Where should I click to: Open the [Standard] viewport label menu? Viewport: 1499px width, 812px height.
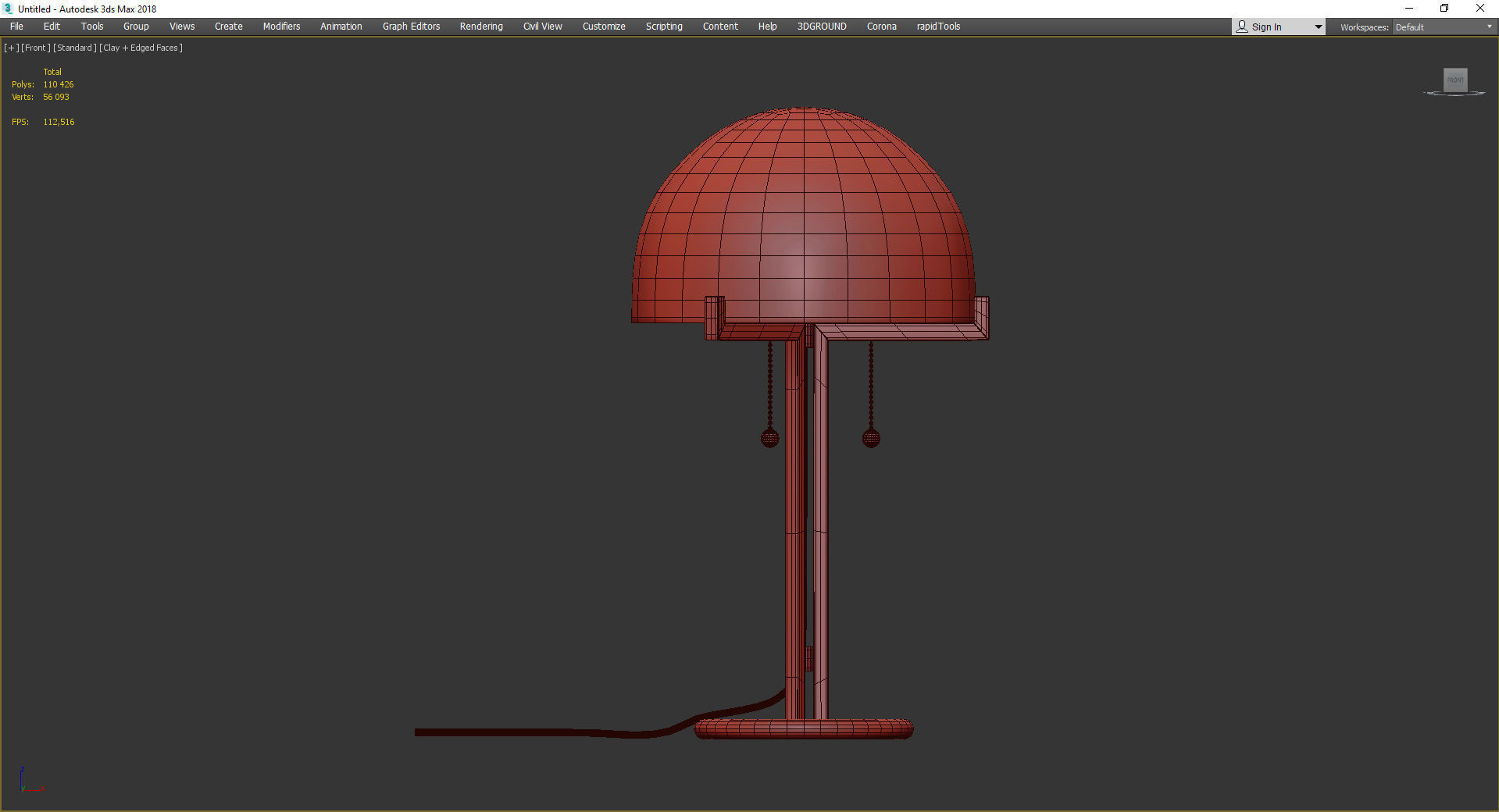click(75, 48)
